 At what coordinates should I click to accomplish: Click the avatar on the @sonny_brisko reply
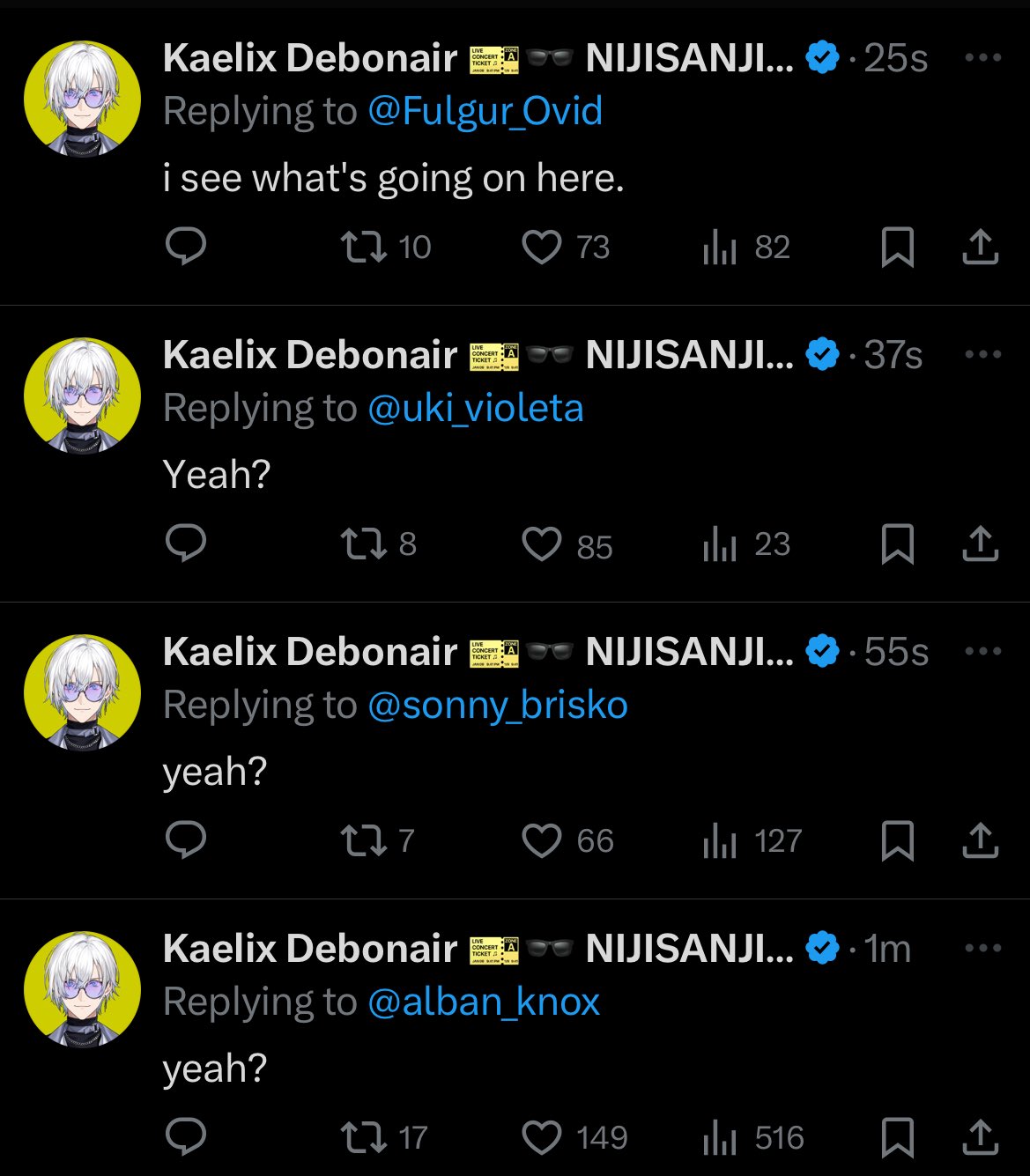click(82, 692)
